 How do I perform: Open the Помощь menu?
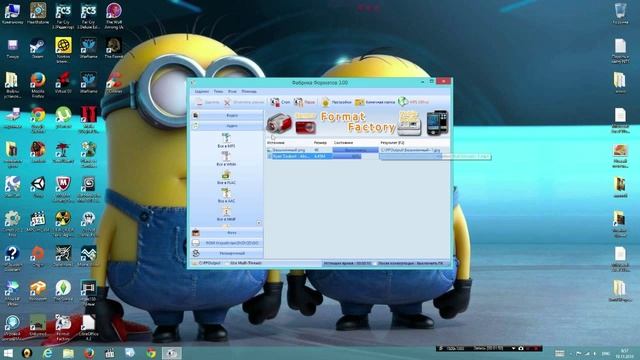click(x=249, y=91)
